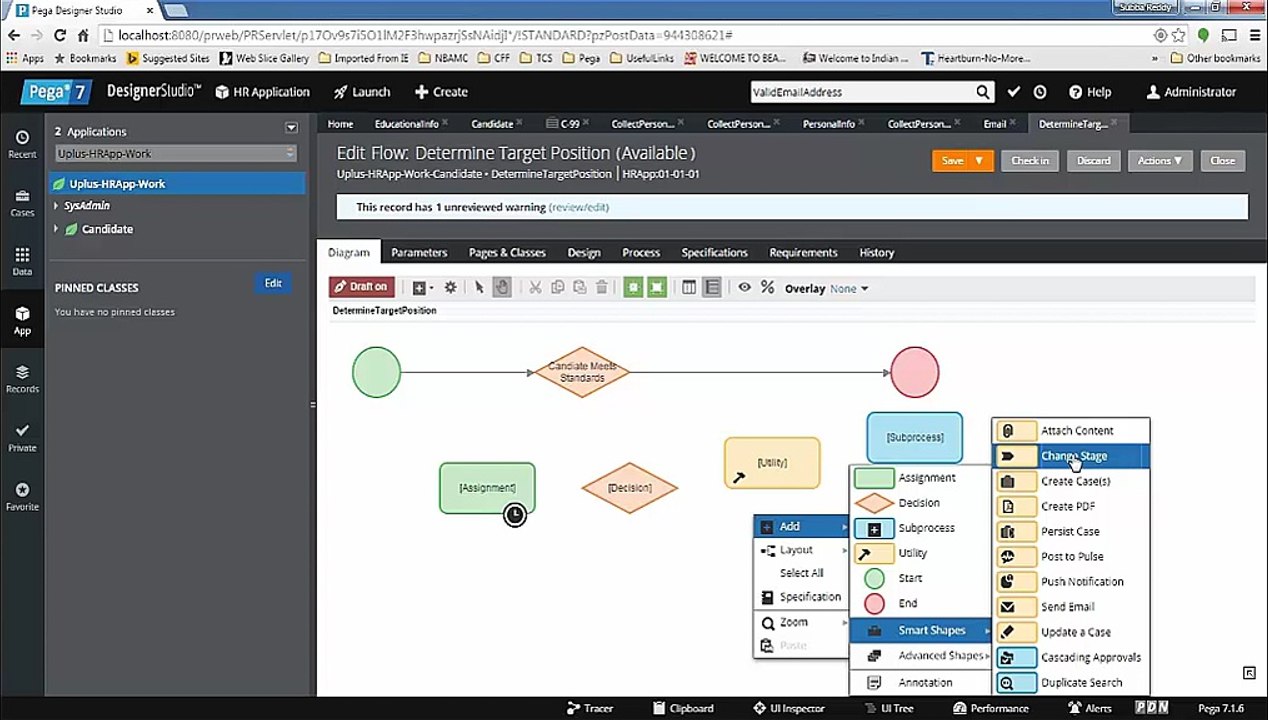This screenshot has width=1268, height=720.
Task: Choose Annotation from the Add menu
Action: (920, 683)
